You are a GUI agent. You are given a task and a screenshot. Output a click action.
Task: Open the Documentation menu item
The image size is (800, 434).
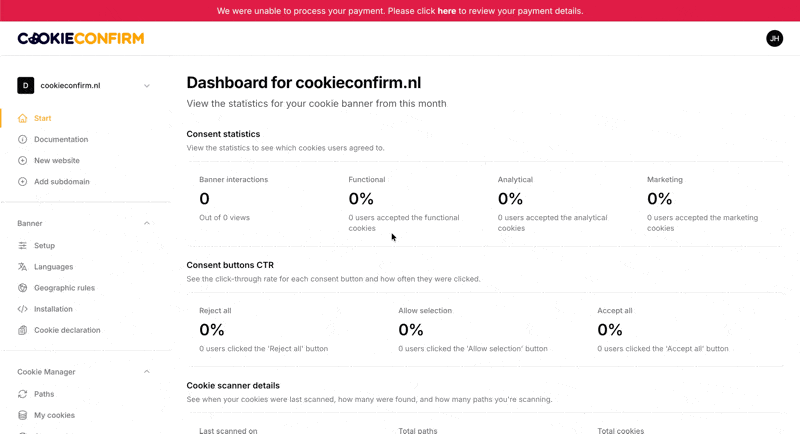(61, 139)
